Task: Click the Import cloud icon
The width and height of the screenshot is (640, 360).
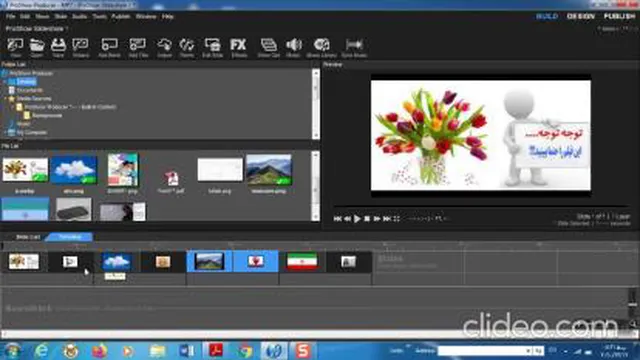Action: (x=164, y=47)
